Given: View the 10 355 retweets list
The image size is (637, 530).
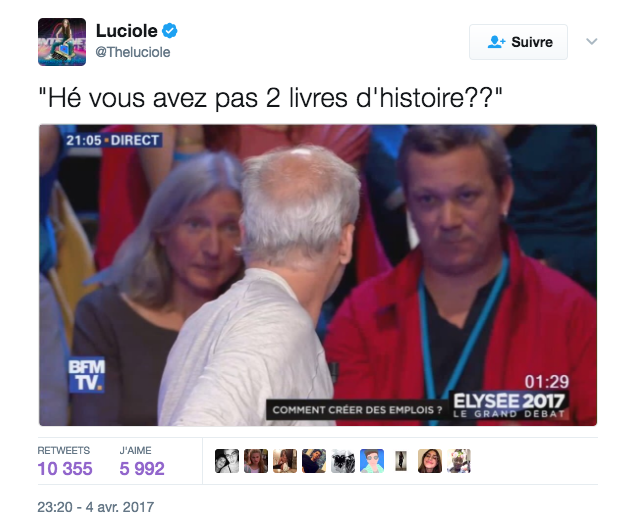Looking at the screenshot, I should (x=65, y=461).
